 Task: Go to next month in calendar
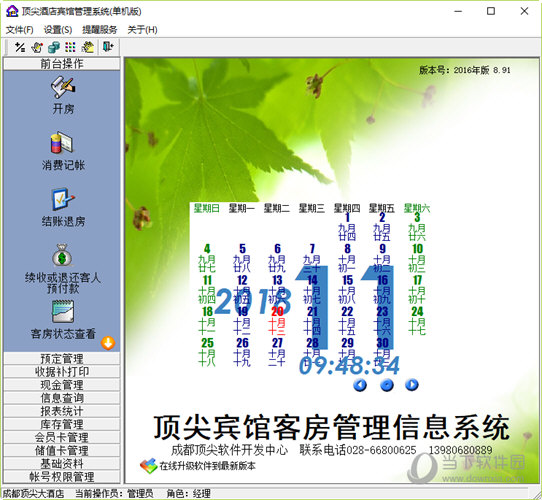412,385
